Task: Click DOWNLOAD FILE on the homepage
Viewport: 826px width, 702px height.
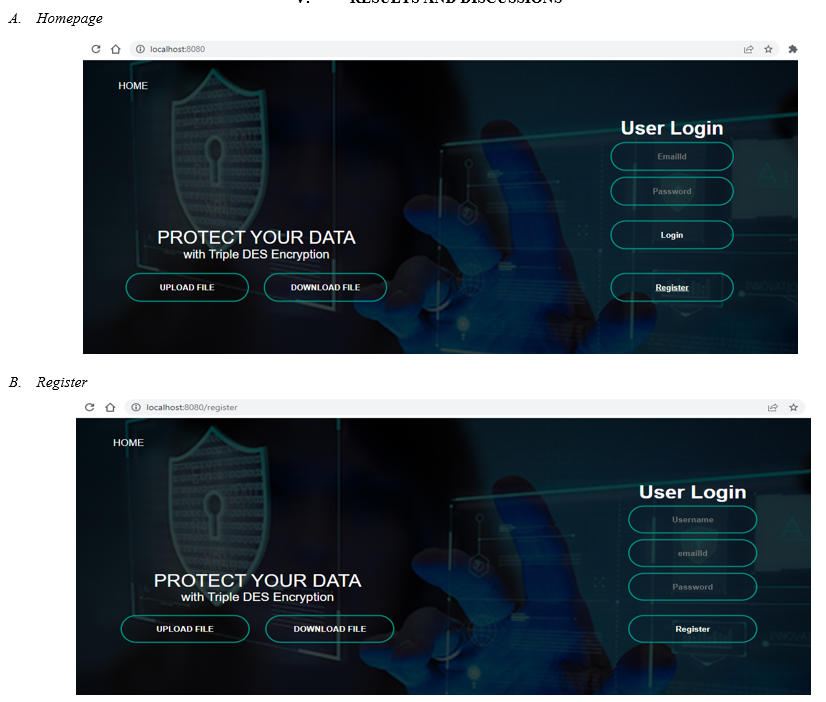Action: click(325, 287)
